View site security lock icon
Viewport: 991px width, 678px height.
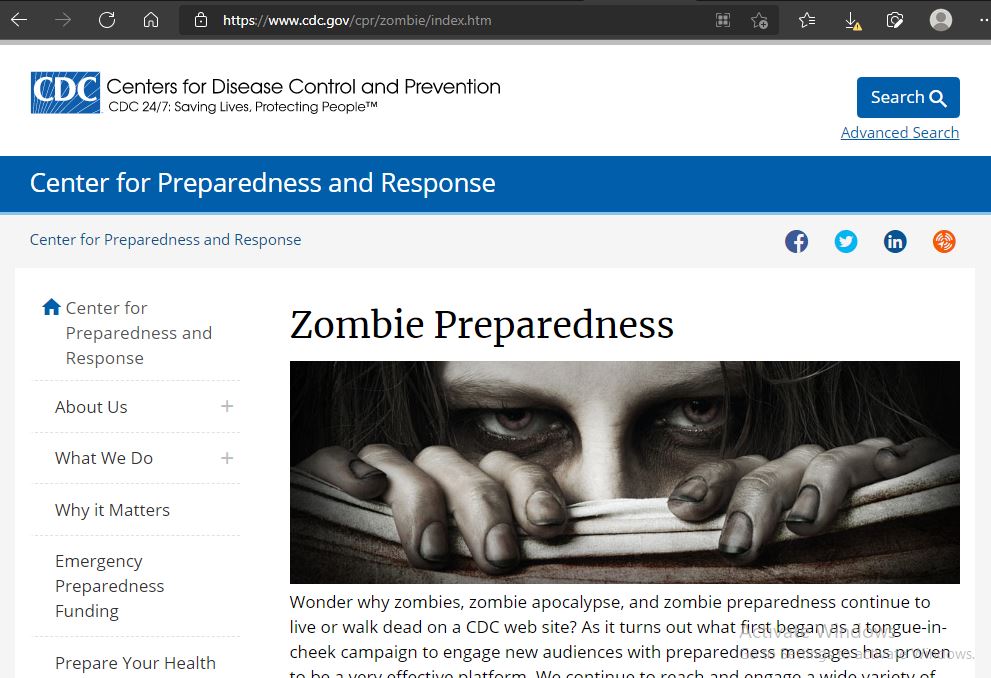coord(201,20)
